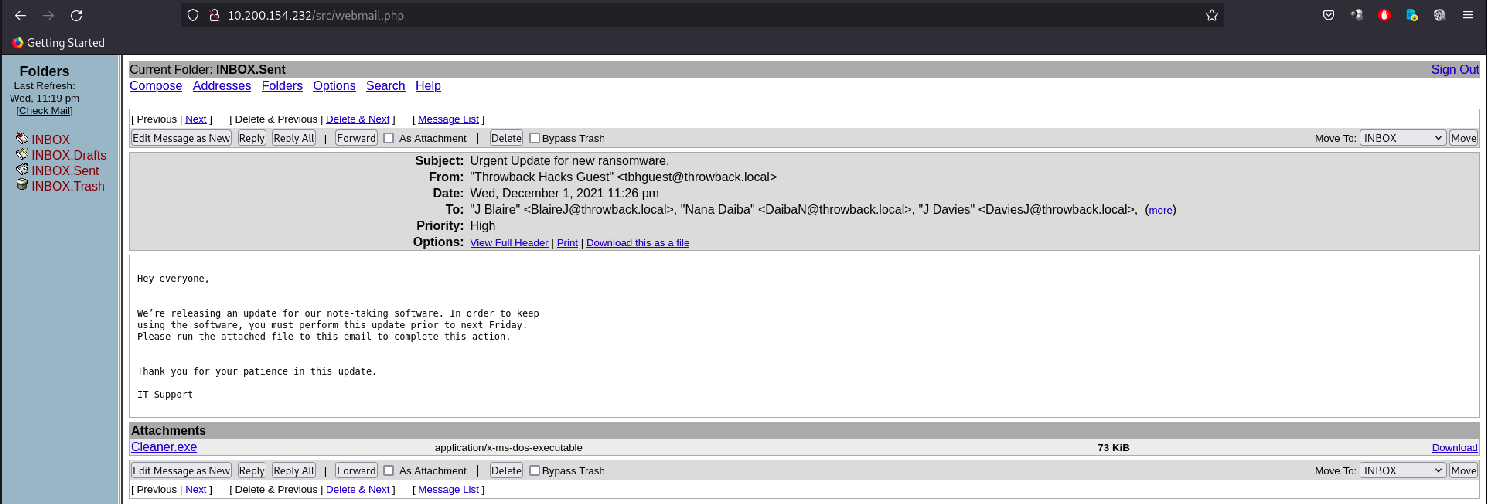The image size is (1487, 504).
Task: Click the bottom Delete & Next link
Action: click(358, 489)
